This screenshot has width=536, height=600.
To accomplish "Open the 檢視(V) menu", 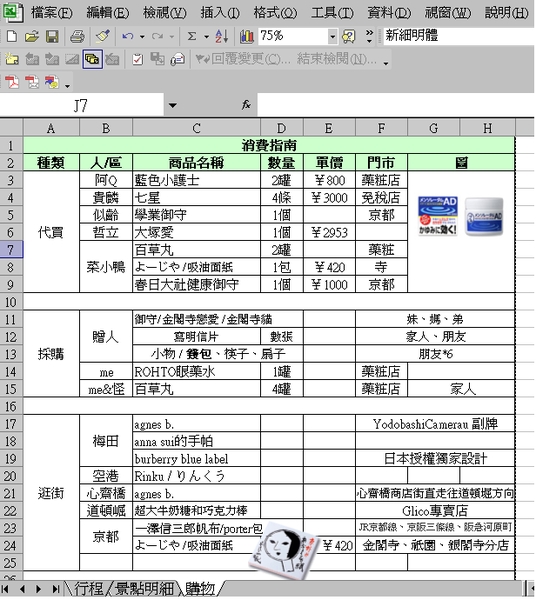I will point(165,13).
